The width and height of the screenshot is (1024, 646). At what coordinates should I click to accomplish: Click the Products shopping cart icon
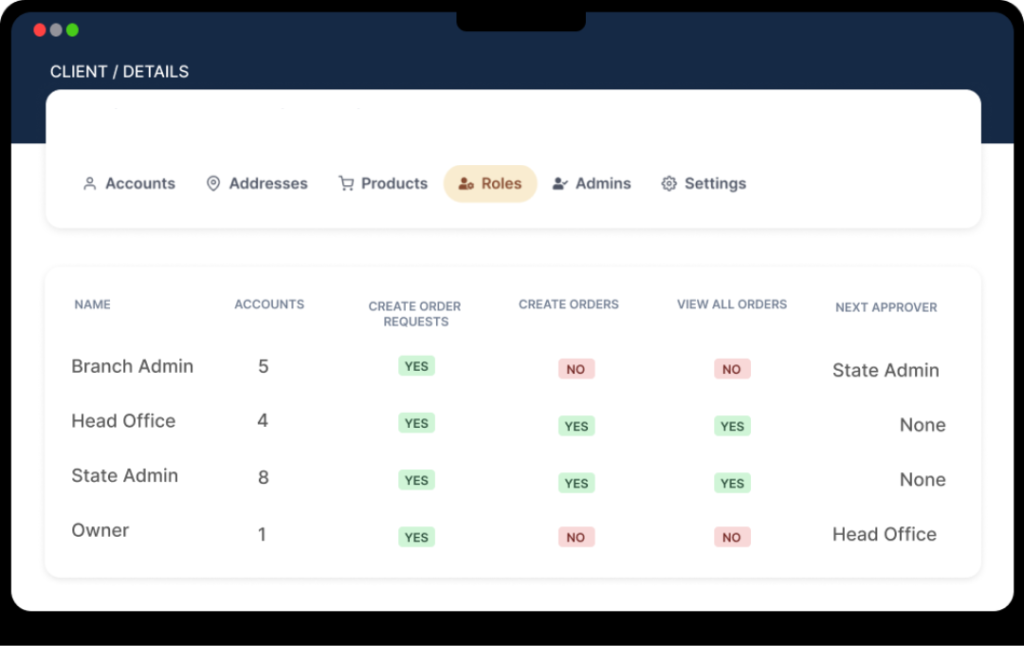point(346,184)
